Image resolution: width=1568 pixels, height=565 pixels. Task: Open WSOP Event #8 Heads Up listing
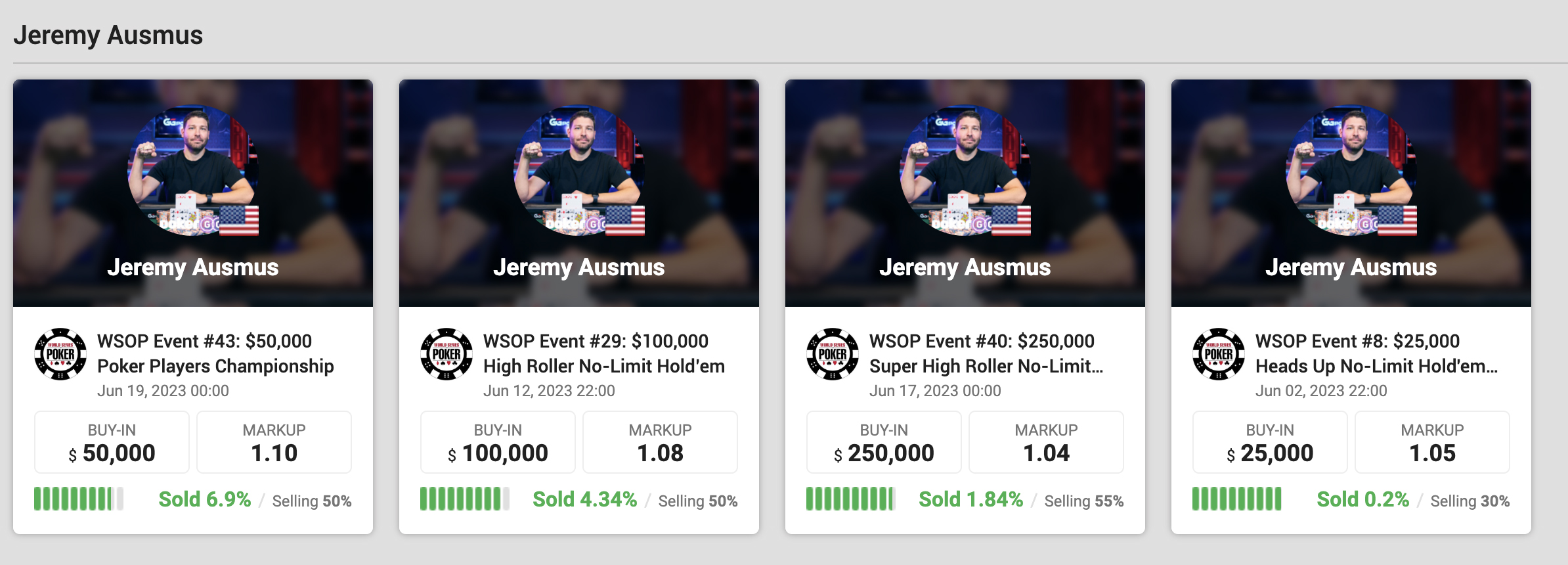[x=1376, y=353]
